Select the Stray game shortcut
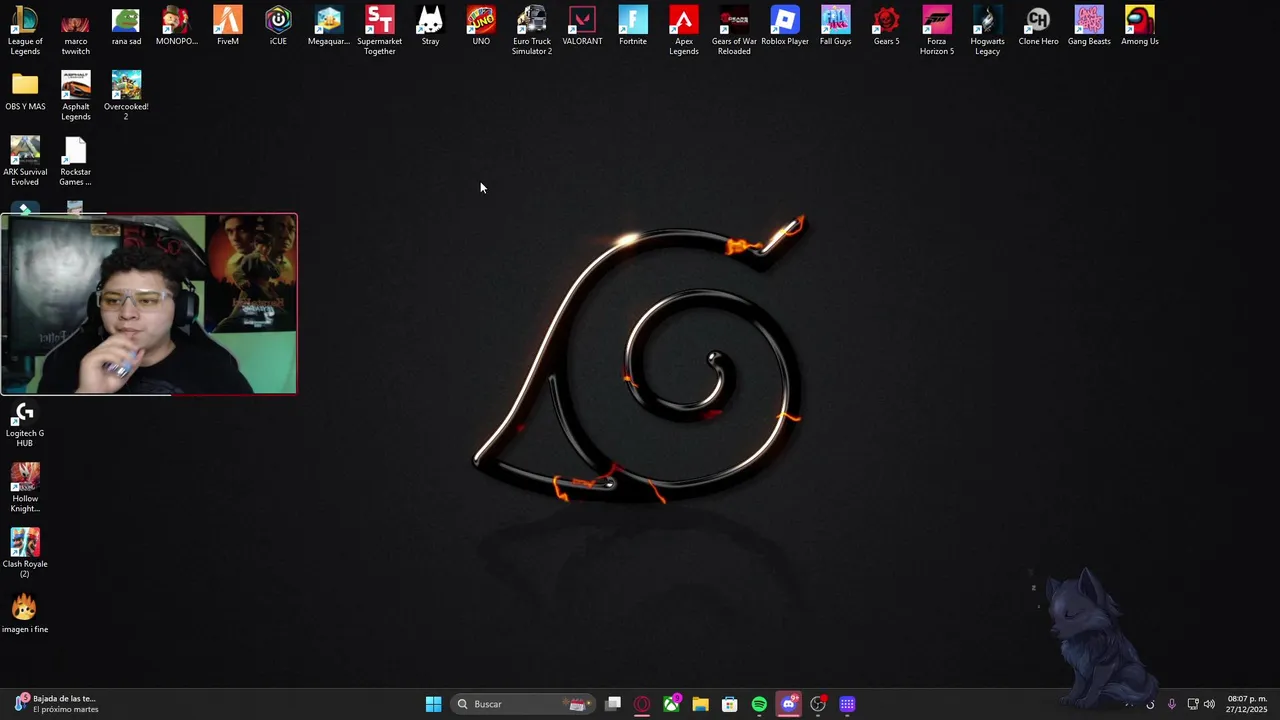1280x720 pixels. tap(430, 27)
